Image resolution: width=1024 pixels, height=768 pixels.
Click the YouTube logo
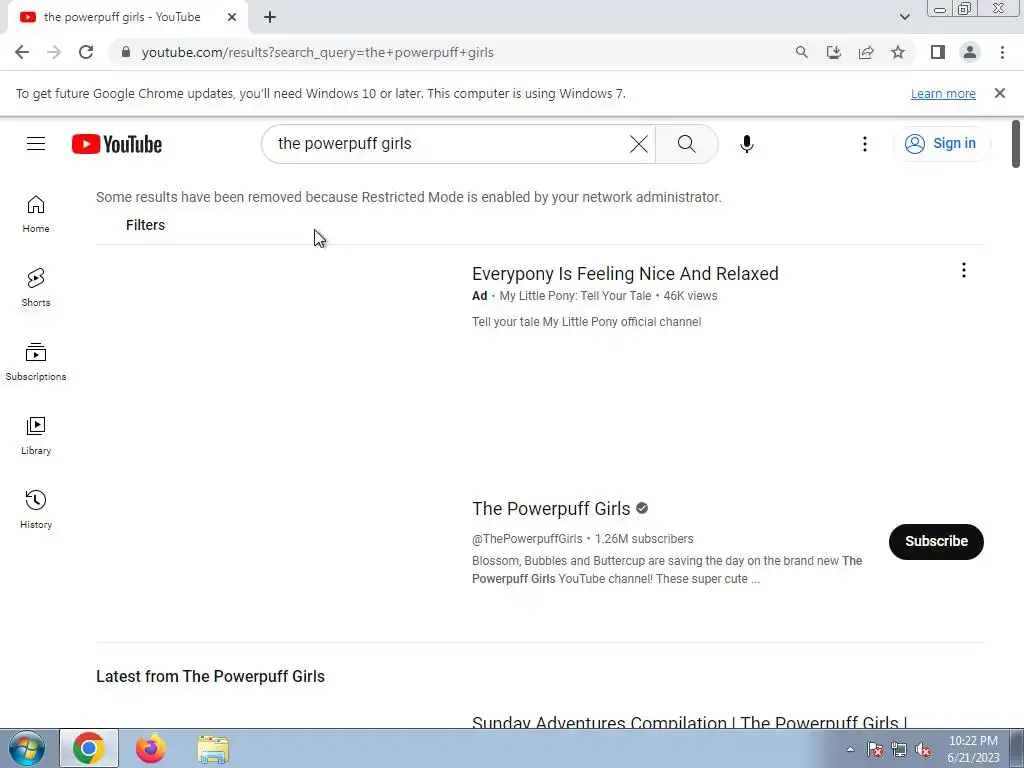point(117,144)
